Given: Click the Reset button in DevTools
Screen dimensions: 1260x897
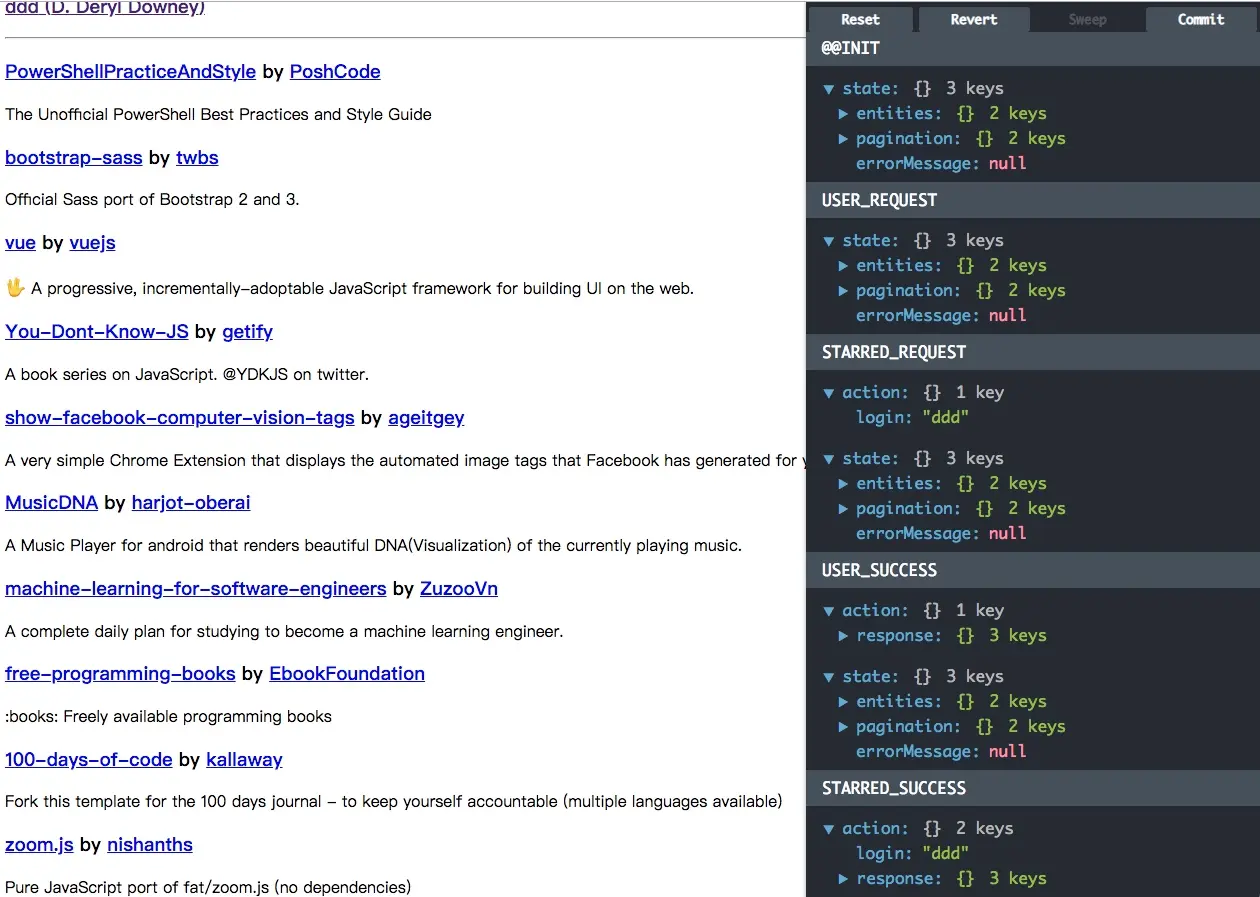Looking at the screenshot, I should (860, 19).
